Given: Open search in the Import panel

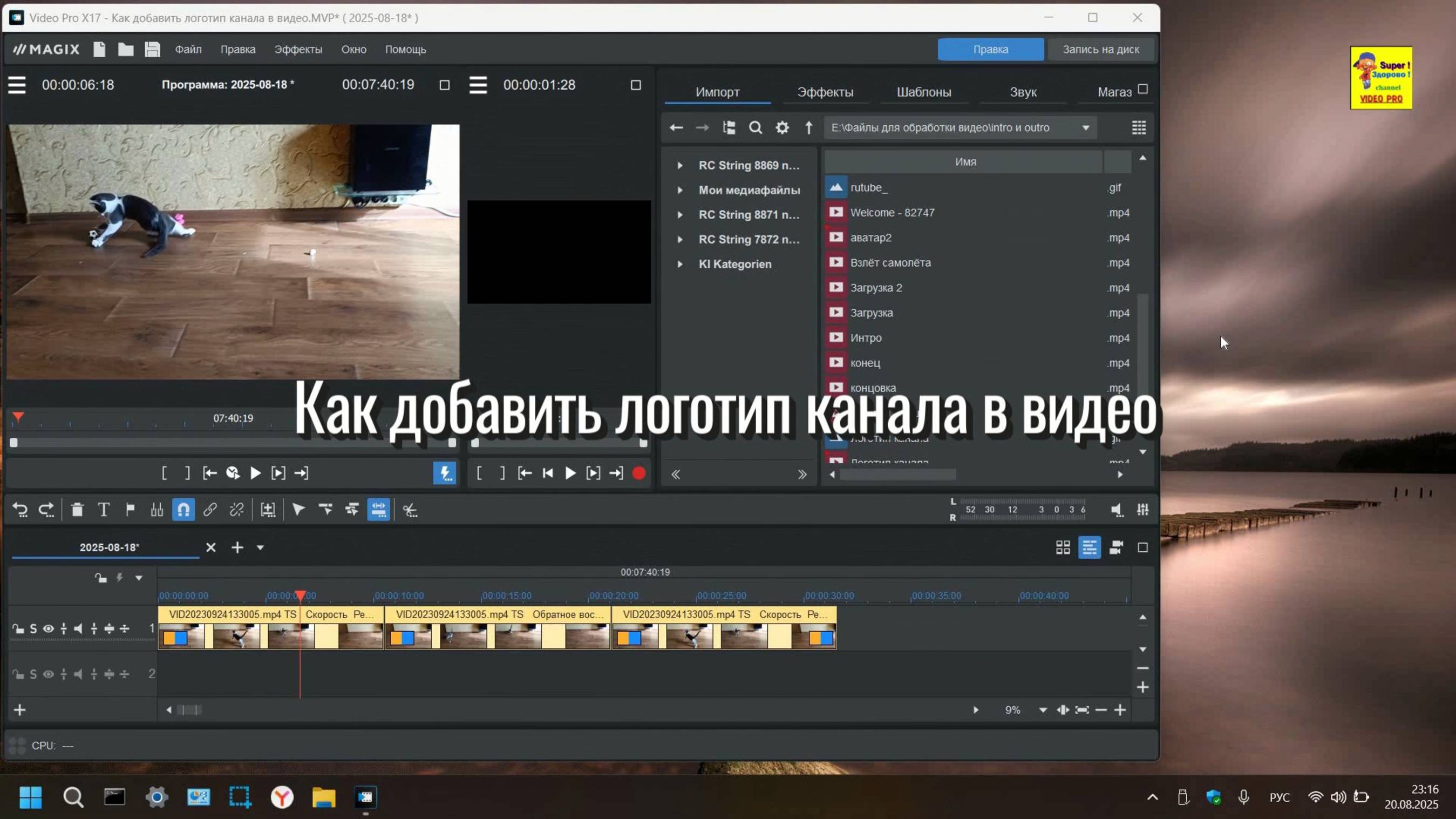Looking at the screenshot, I should (756, 127).
